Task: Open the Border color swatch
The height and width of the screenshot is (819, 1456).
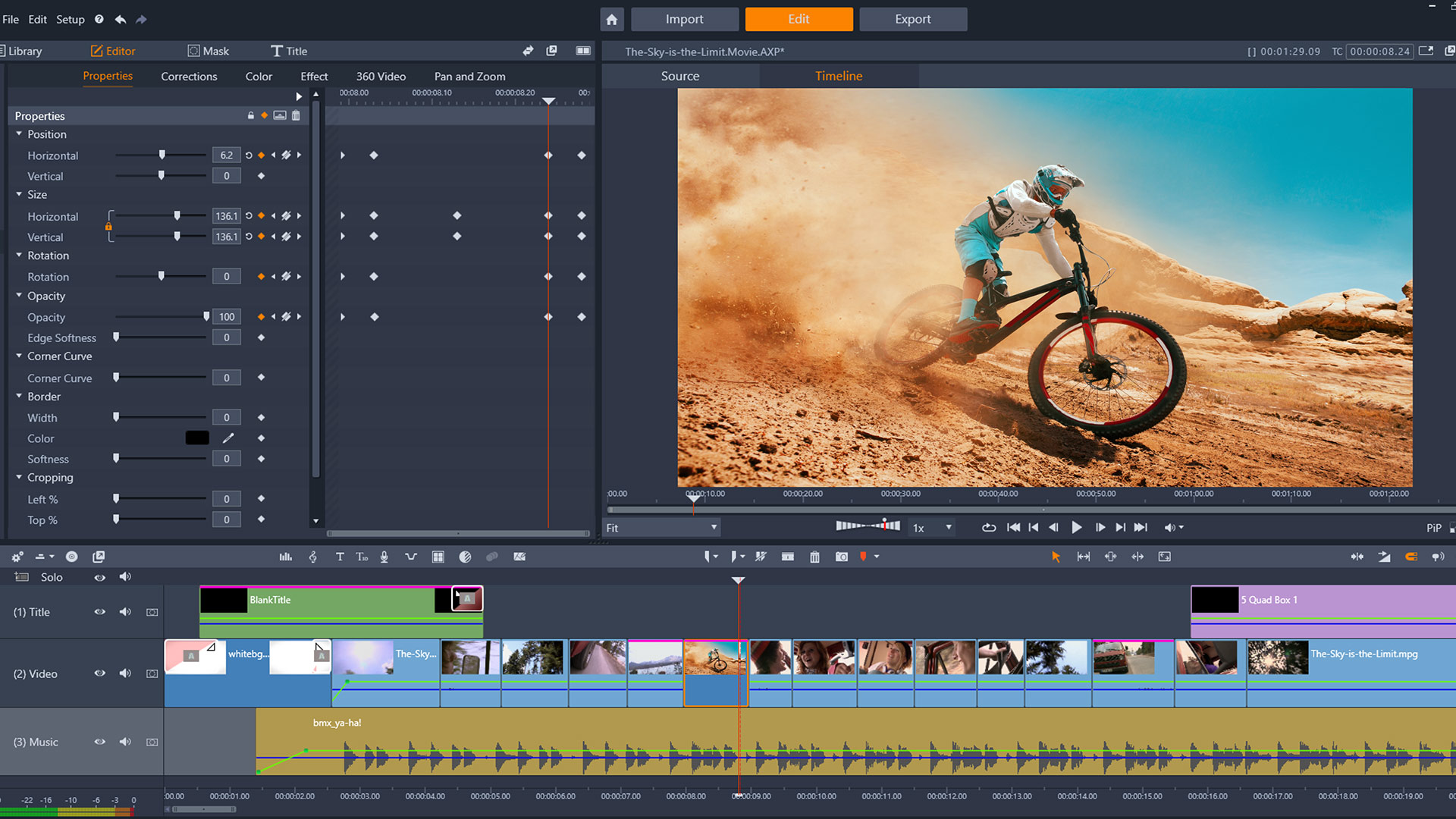Action: coord(196,438)
